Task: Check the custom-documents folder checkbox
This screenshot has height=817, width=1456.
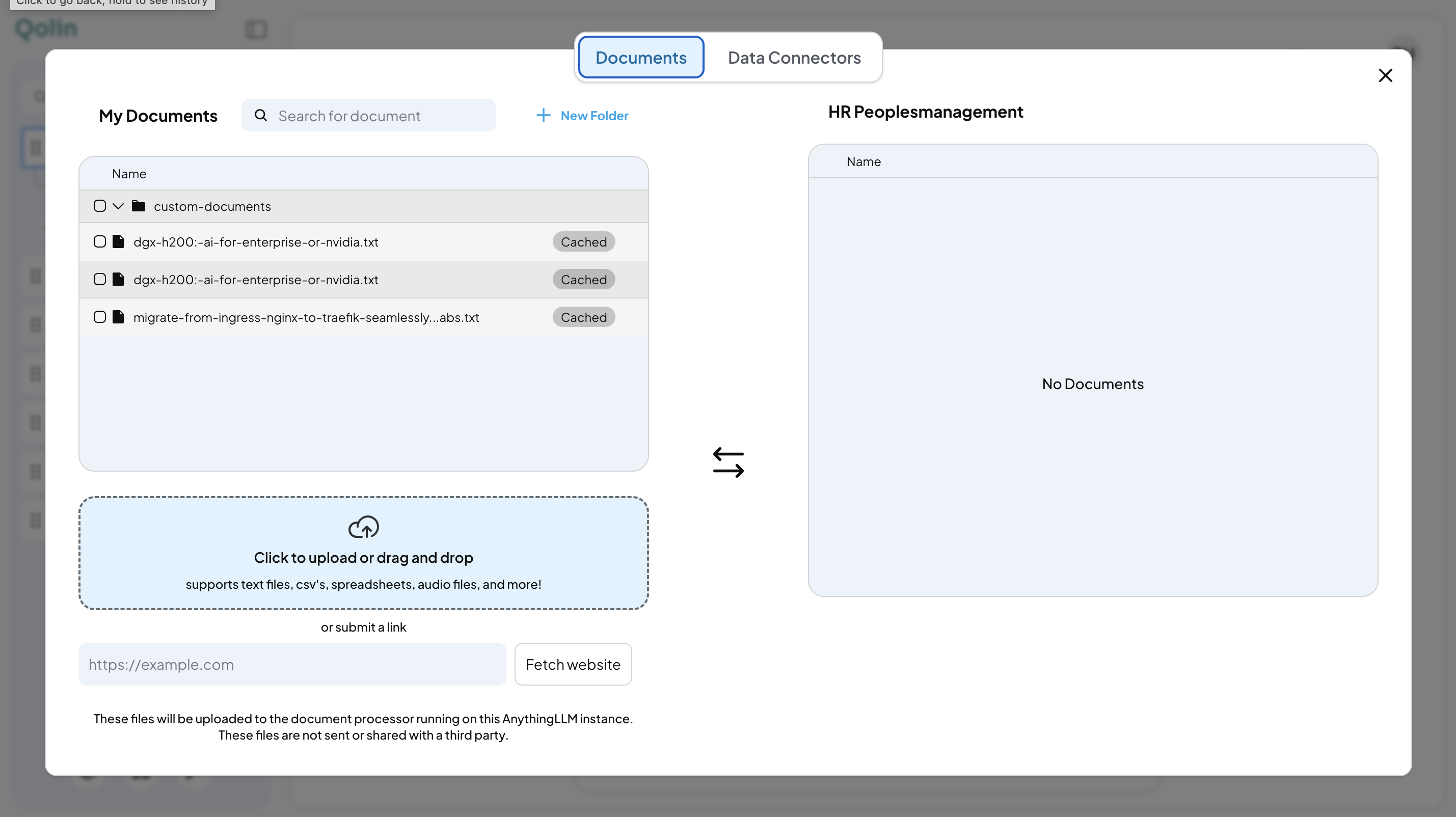Action: pyautogui.click(x=99, y=206)
